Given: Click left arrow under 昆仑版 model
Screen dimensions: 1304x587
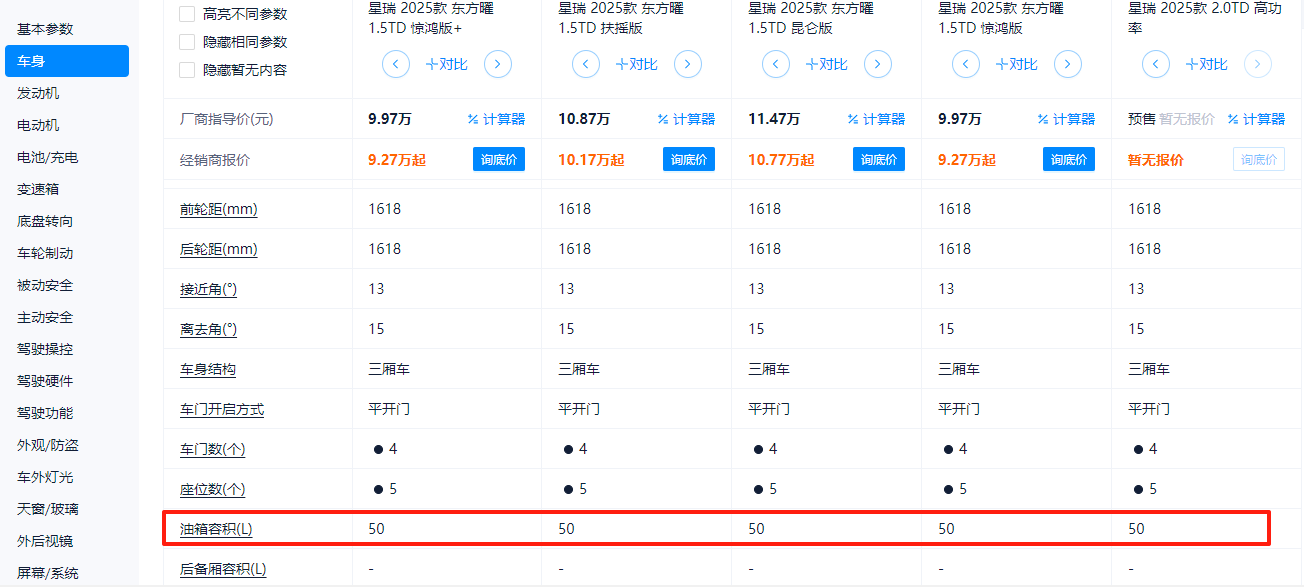Looking at the screenshot, I should point(776,65).
